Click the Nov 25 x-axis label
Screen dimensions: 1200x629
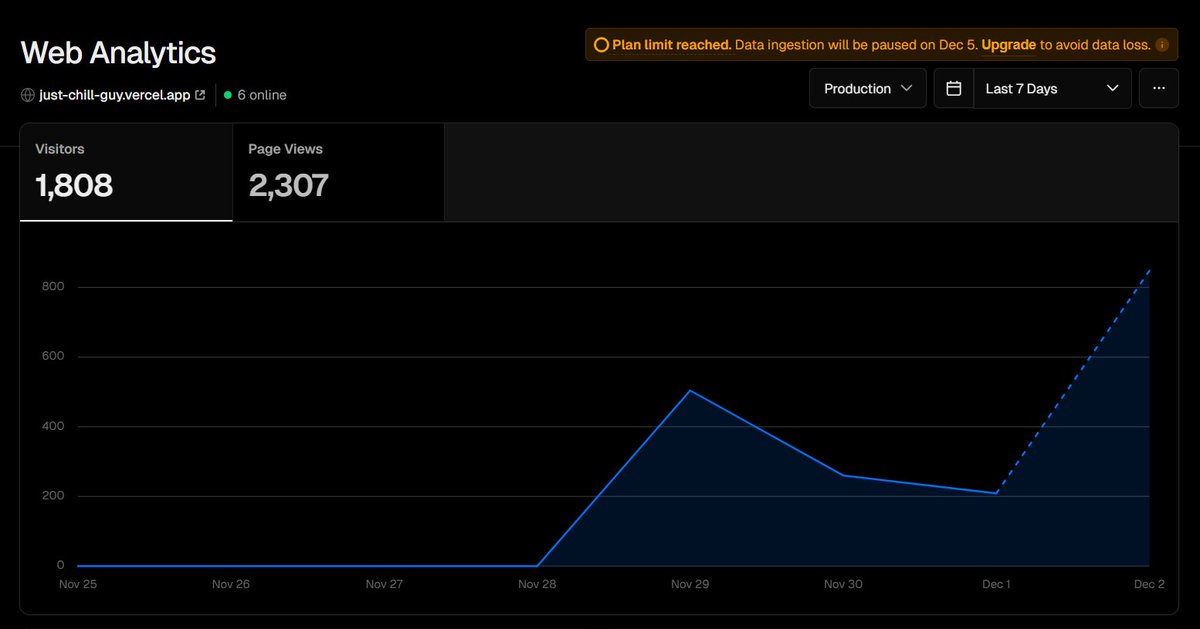click(78, 584)
